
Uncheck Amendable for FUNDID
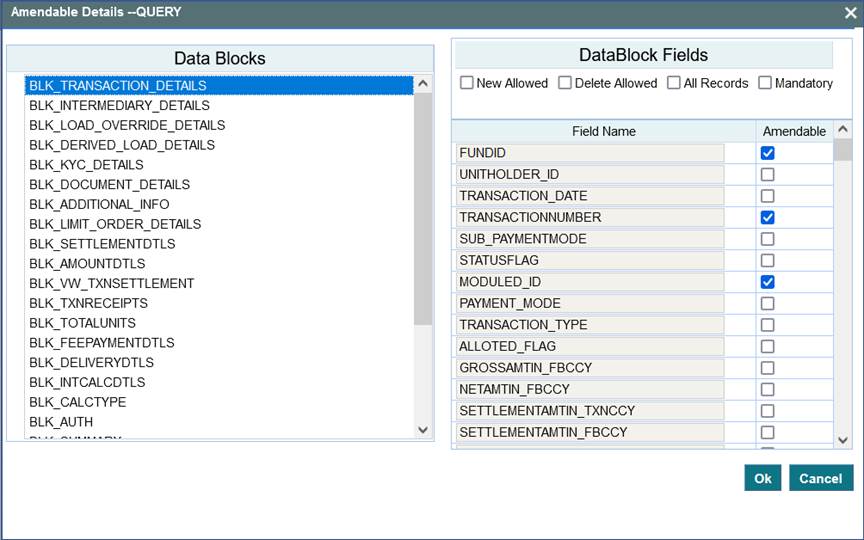(x=768, y=153)
